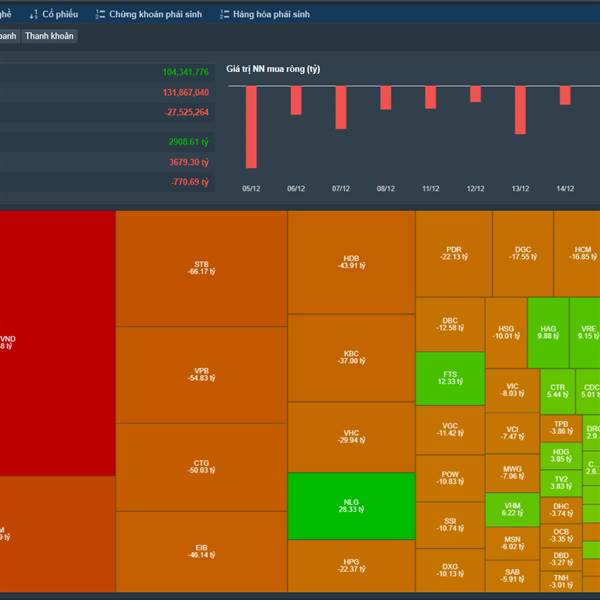Click the MWG -7.06 tỷ tile

pyautogui.click(x=512, y=473)
